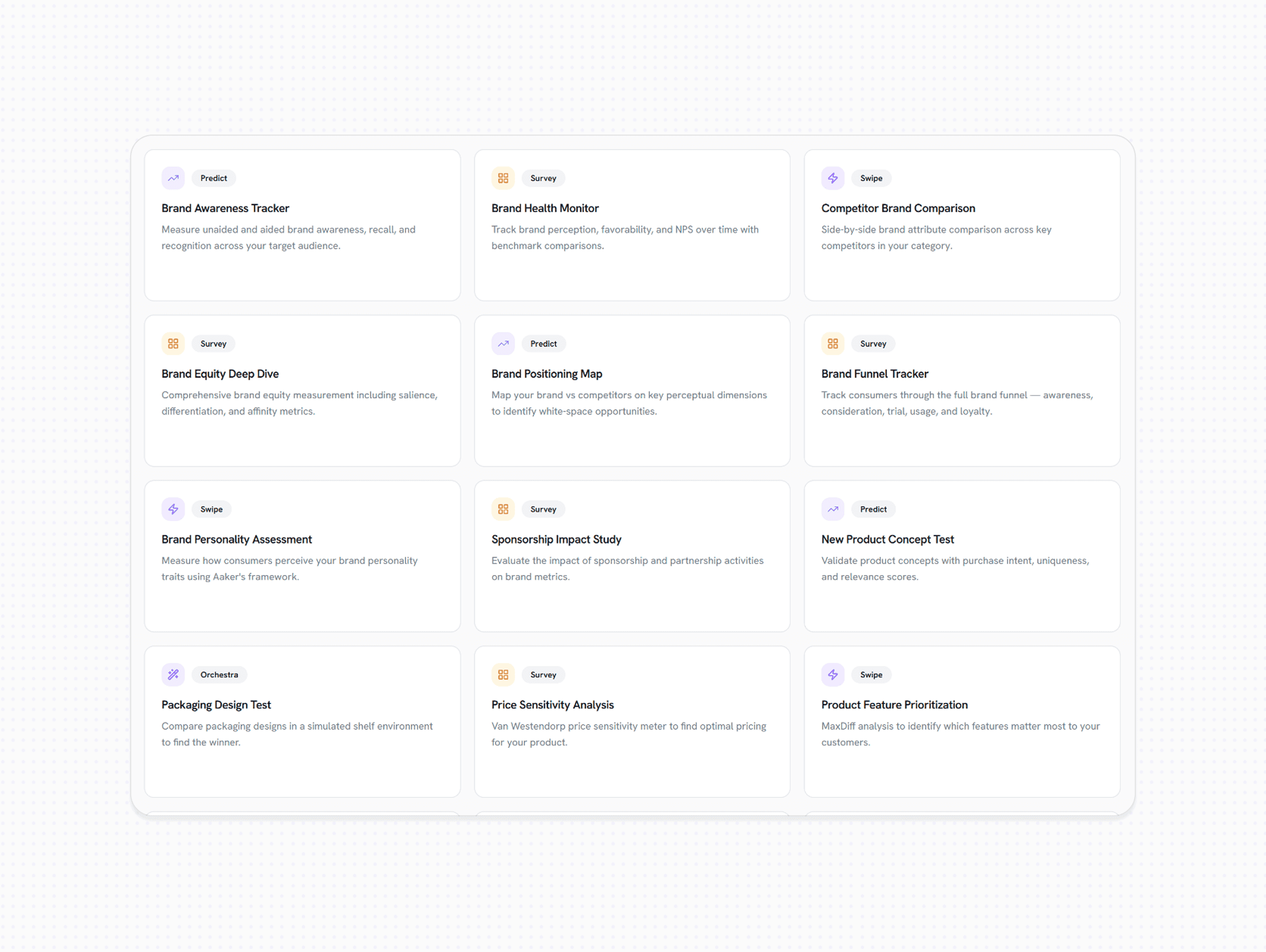Image resolution: width=1266 pixels, height=952 pixels.
Task: Open Price Sensitivity Analysis template title
Action: coord(552,705)
